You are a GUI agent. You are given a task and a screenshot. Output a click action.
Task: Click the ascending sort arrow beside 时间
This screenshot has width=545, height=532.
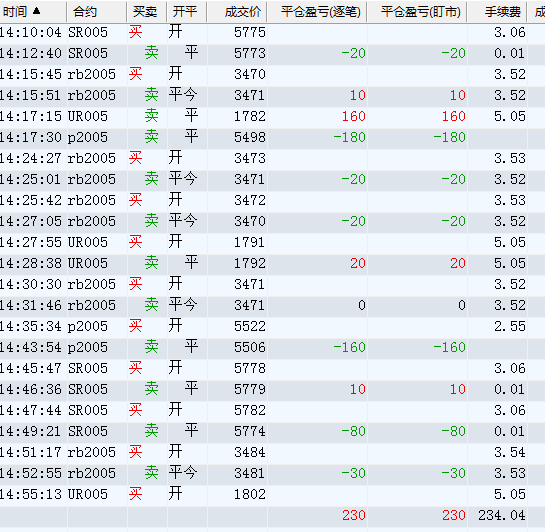point(36,11)
